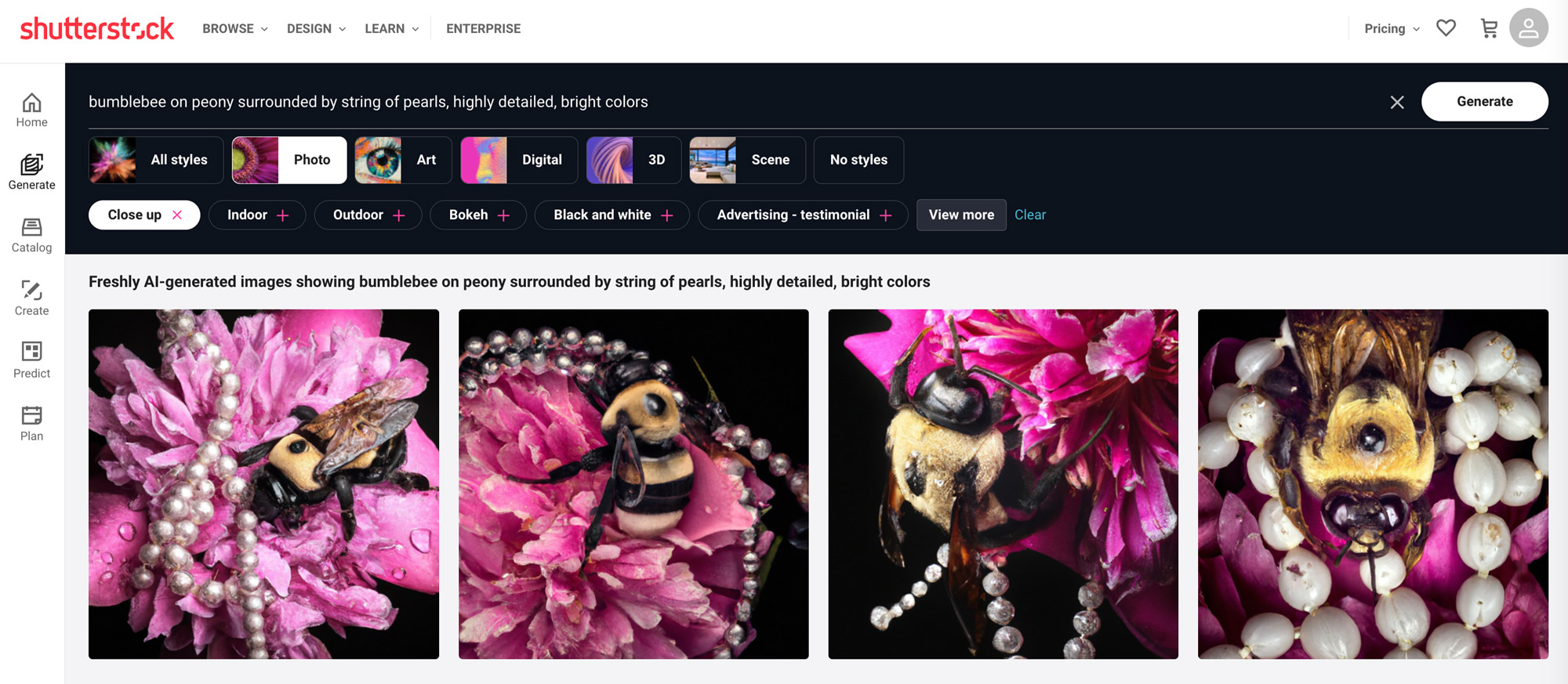Open the Pricing dropdown
The height and width of the screenshot is (684, 1568).
[1392, 28]
